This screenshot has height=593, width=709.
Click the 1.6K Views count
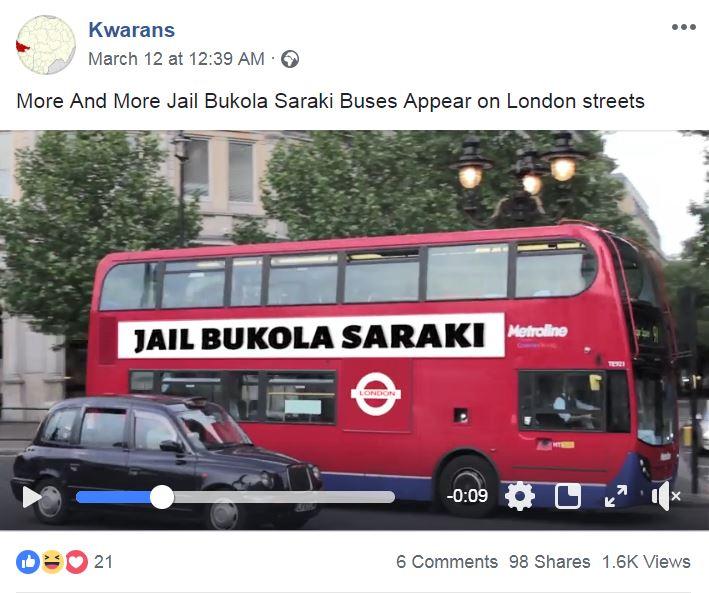646,562
